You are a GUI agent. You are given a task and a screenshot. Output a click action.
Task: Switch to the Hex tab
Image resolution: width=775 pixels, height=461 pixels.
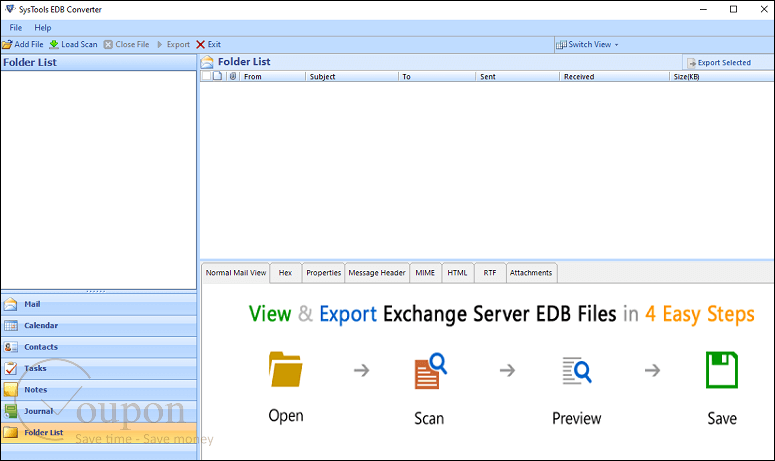pos(285,273)
